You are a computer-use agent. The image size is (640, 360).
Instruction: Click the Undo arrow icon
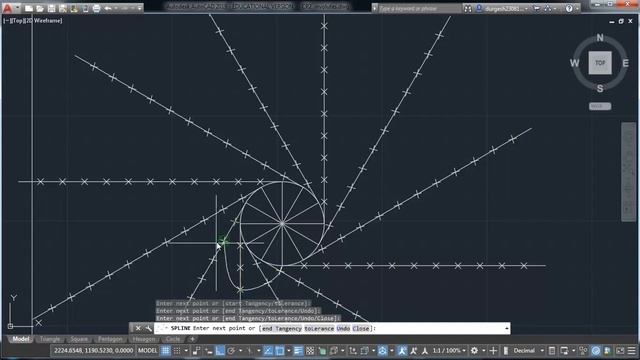(x=108, y=8)
